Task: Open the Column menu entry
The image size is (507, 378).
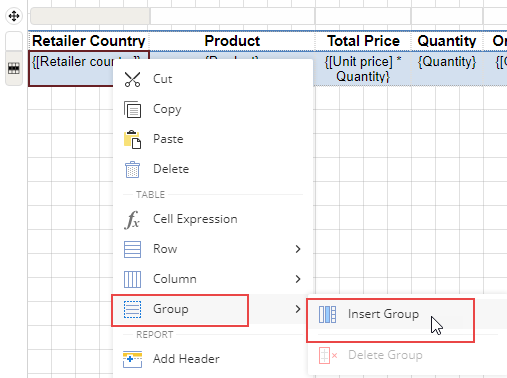Action: pos(213,279)
